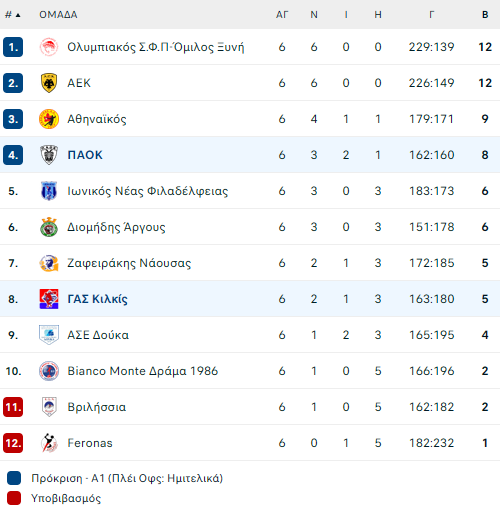
Task: Sort standings by the Β points header
Action: (485, 15)
